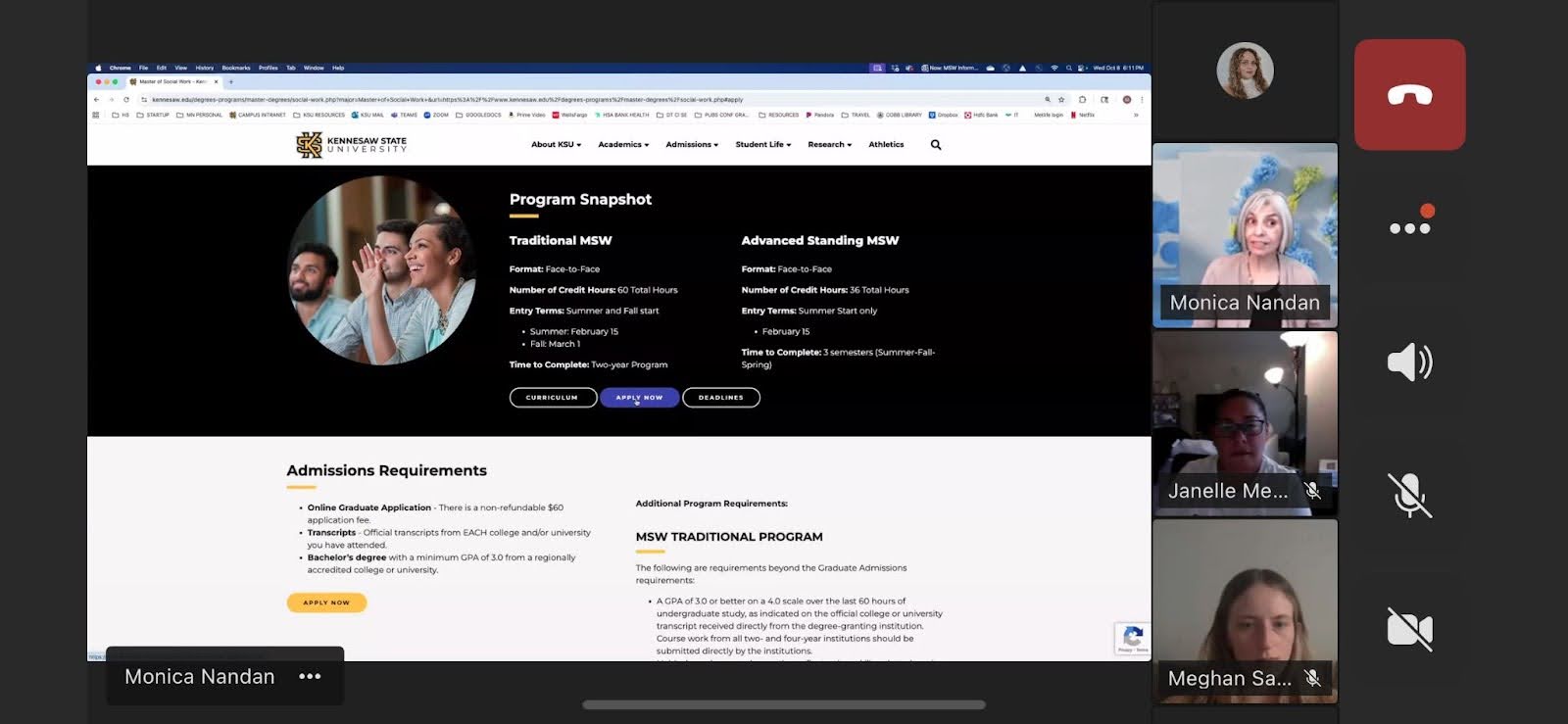Screen dimensions: 1568x724
Task: Click the speaker audio output icon
Action: pos(1409,362)
